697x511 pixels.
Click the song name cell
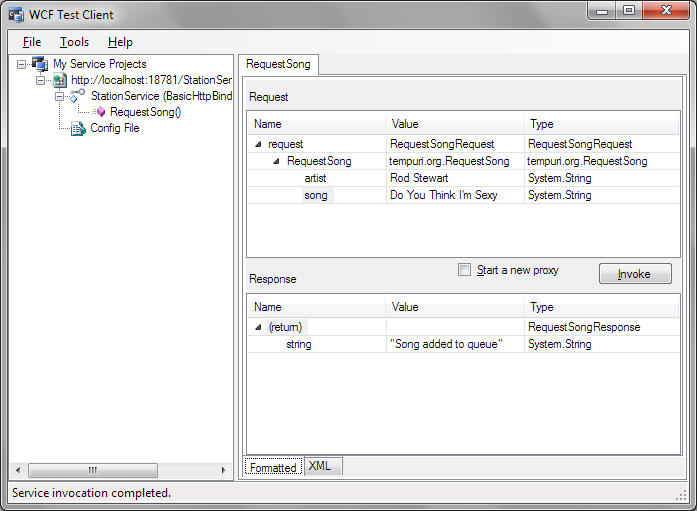coord(316,195)
